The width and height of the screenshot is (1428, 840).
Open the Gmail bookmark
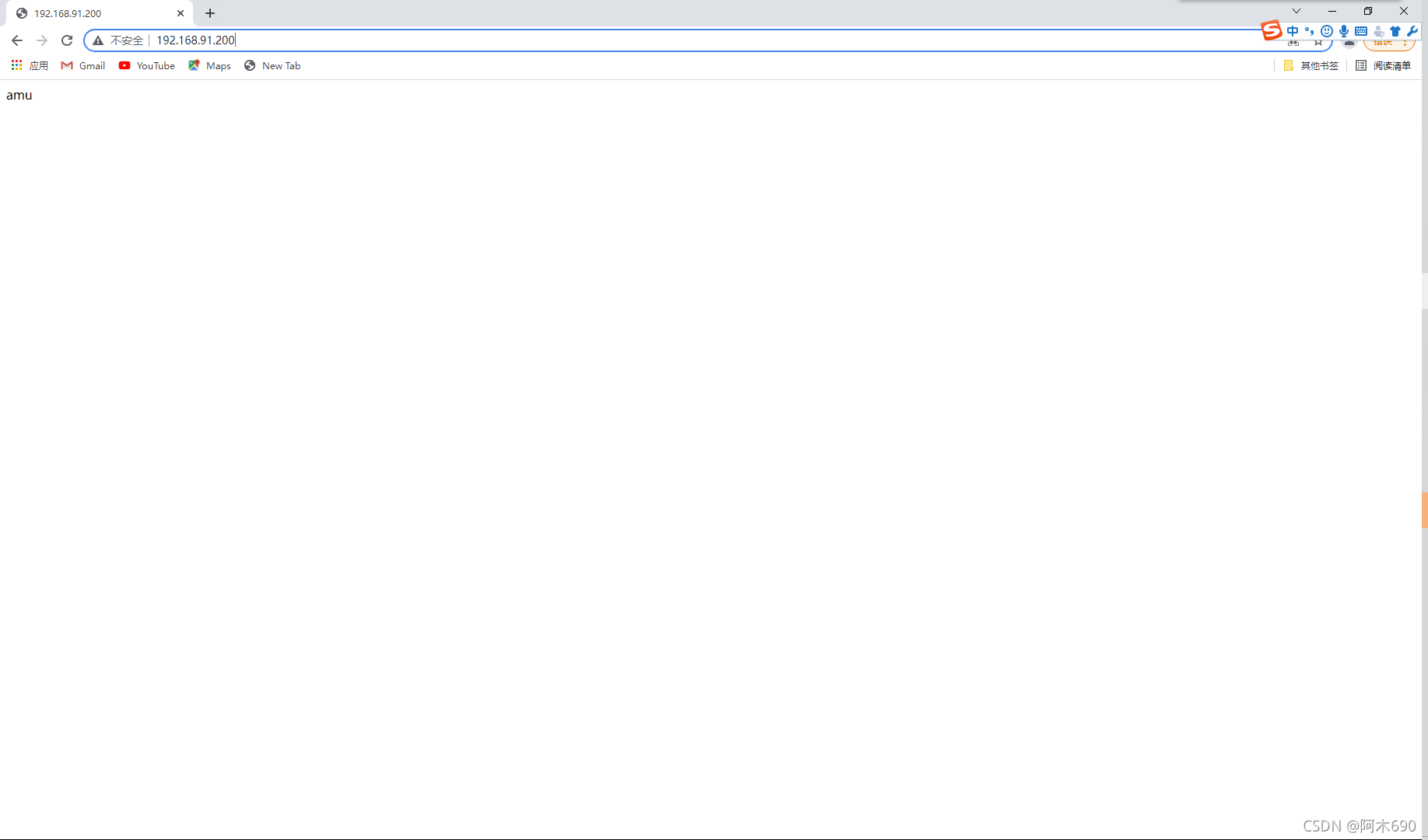(83, 66)
